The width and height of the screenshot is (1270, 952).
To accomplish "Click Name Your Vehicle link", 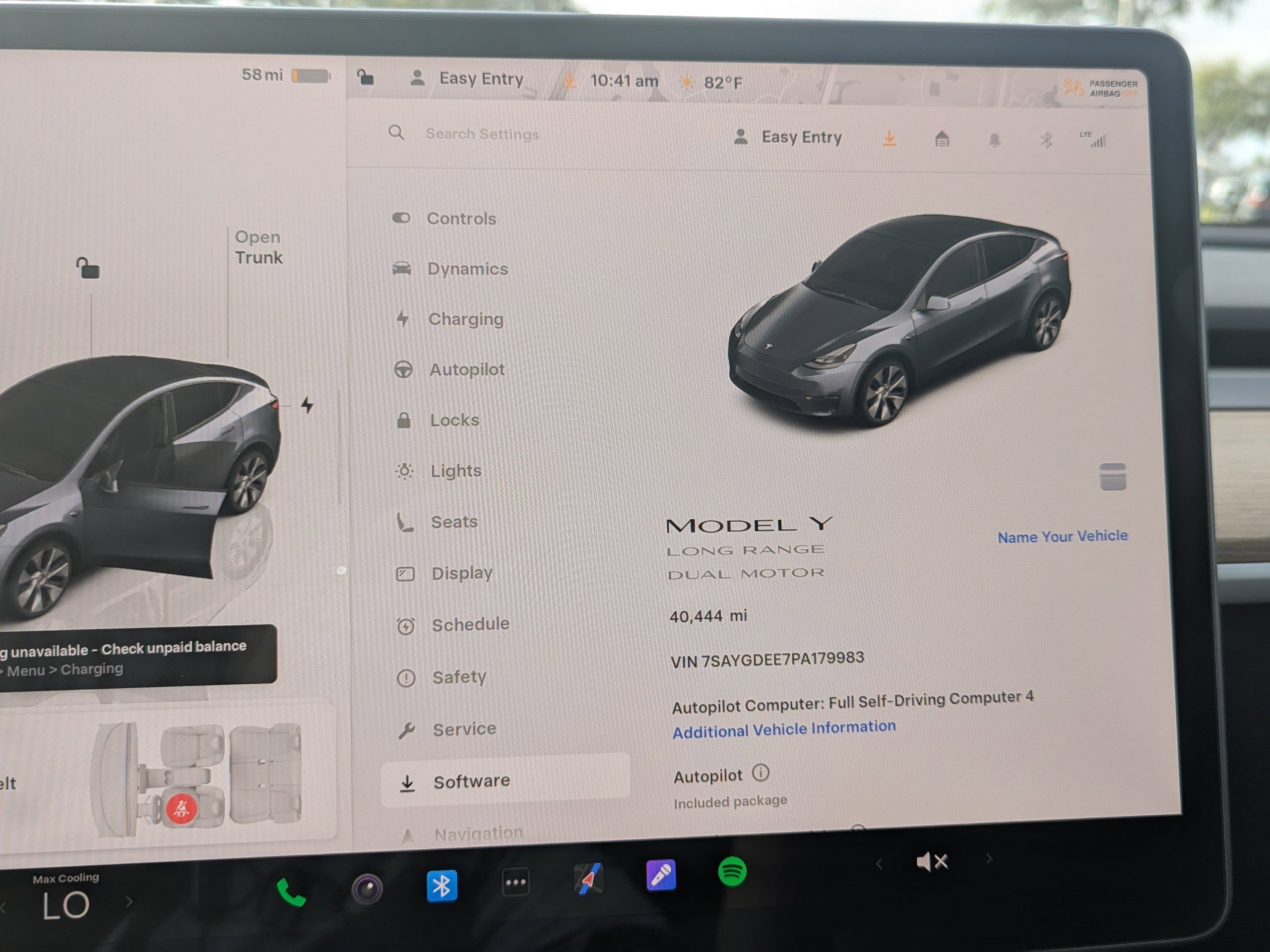I will [1062, 536].
